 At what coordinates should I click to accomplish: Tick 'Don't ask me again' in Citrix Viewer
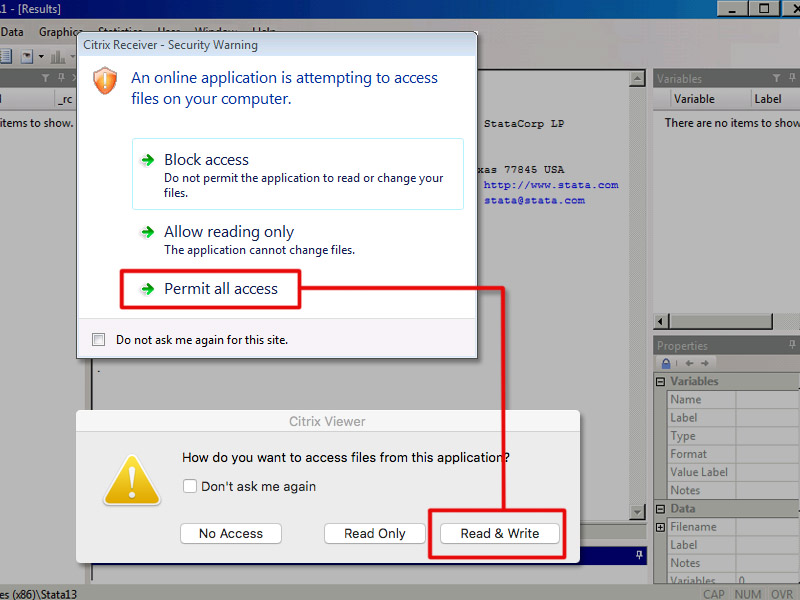click(190, 486)
